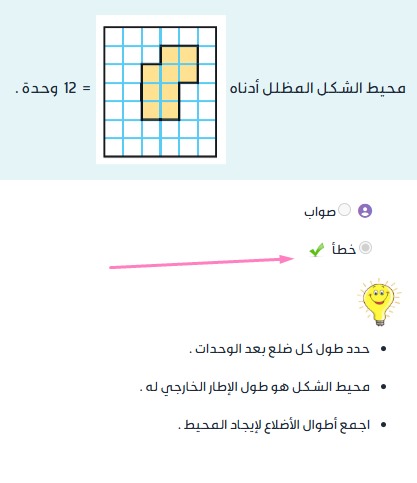
Task: Click the صواب answer label
Action: [320, 212]
